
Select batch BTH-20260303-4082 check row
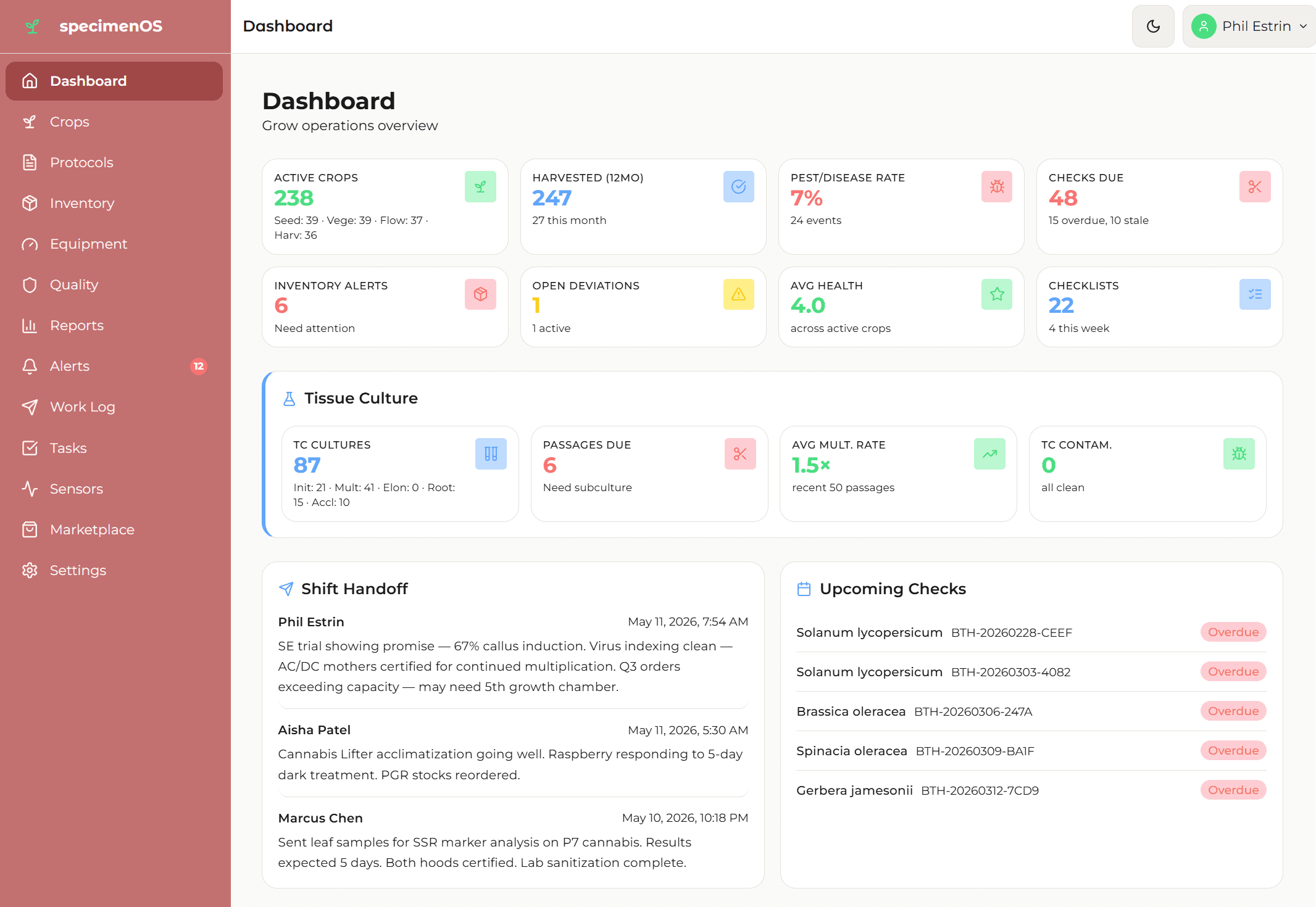[1031, 672]
